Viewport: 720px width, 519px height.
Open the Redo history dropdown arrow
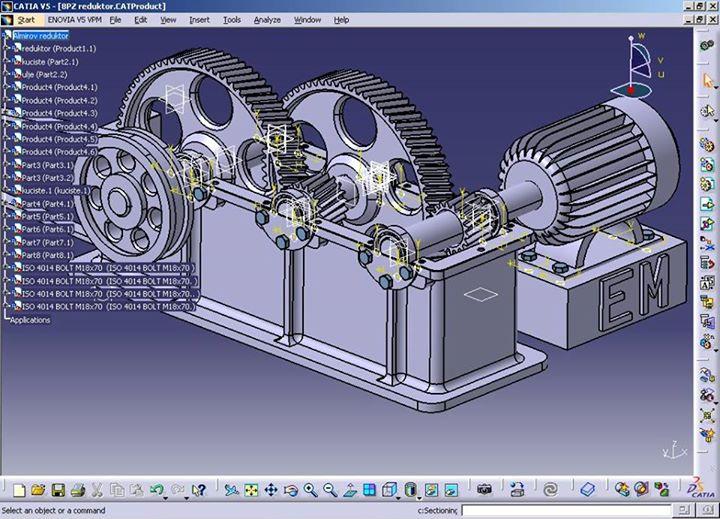point(186,498)
